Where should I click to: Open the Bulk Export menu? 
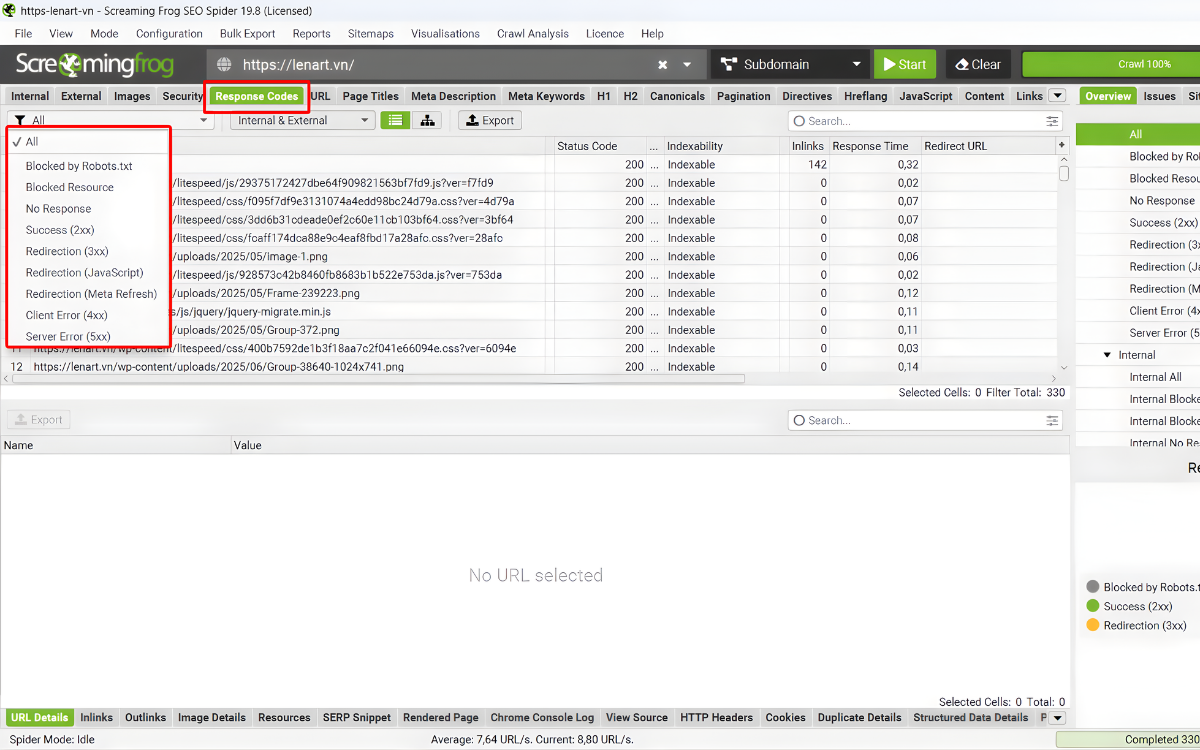tap(247, 33)
